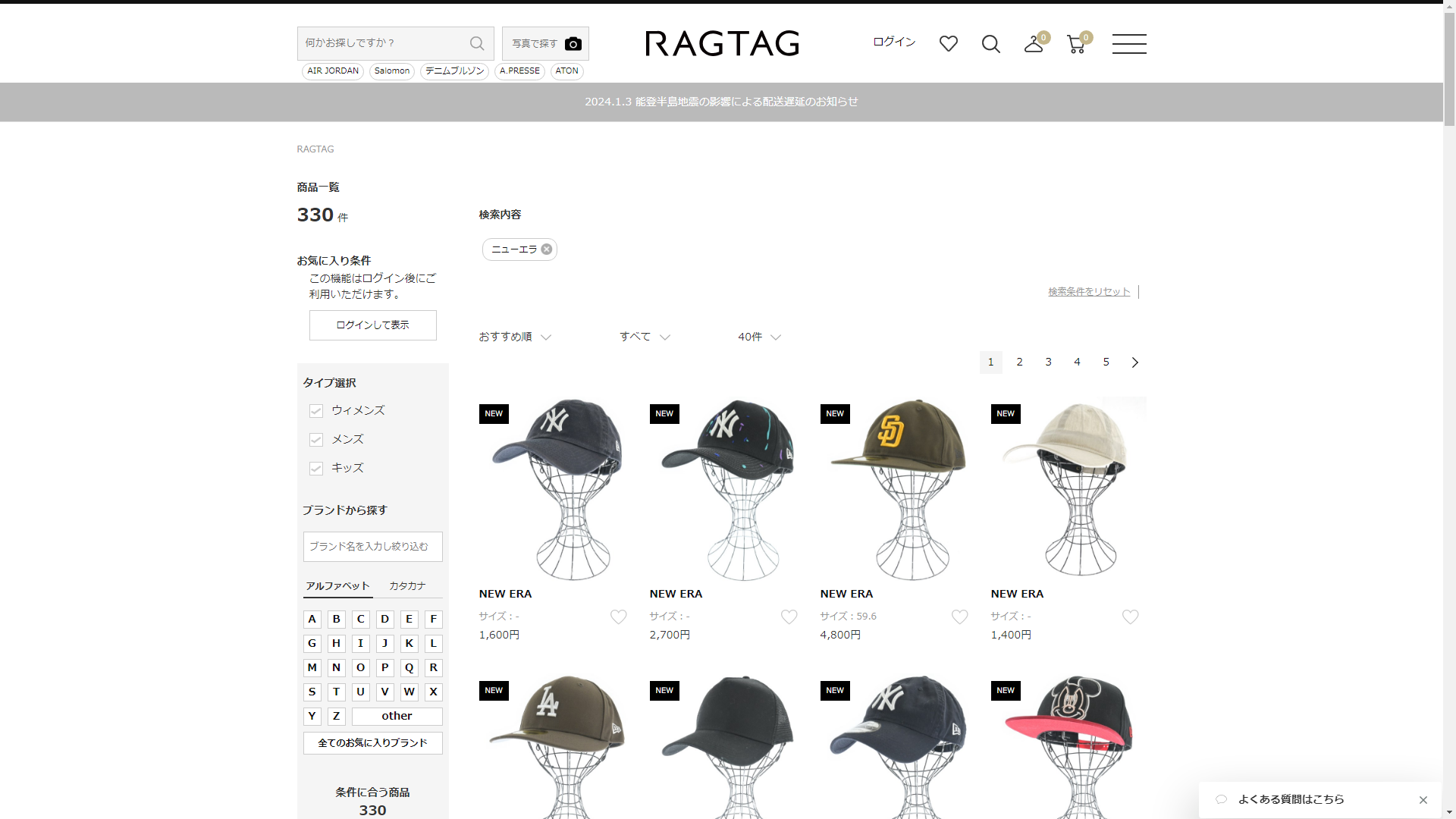1456x819 pixels.
Task: Open the hamburger menu
Action: 1128,44
